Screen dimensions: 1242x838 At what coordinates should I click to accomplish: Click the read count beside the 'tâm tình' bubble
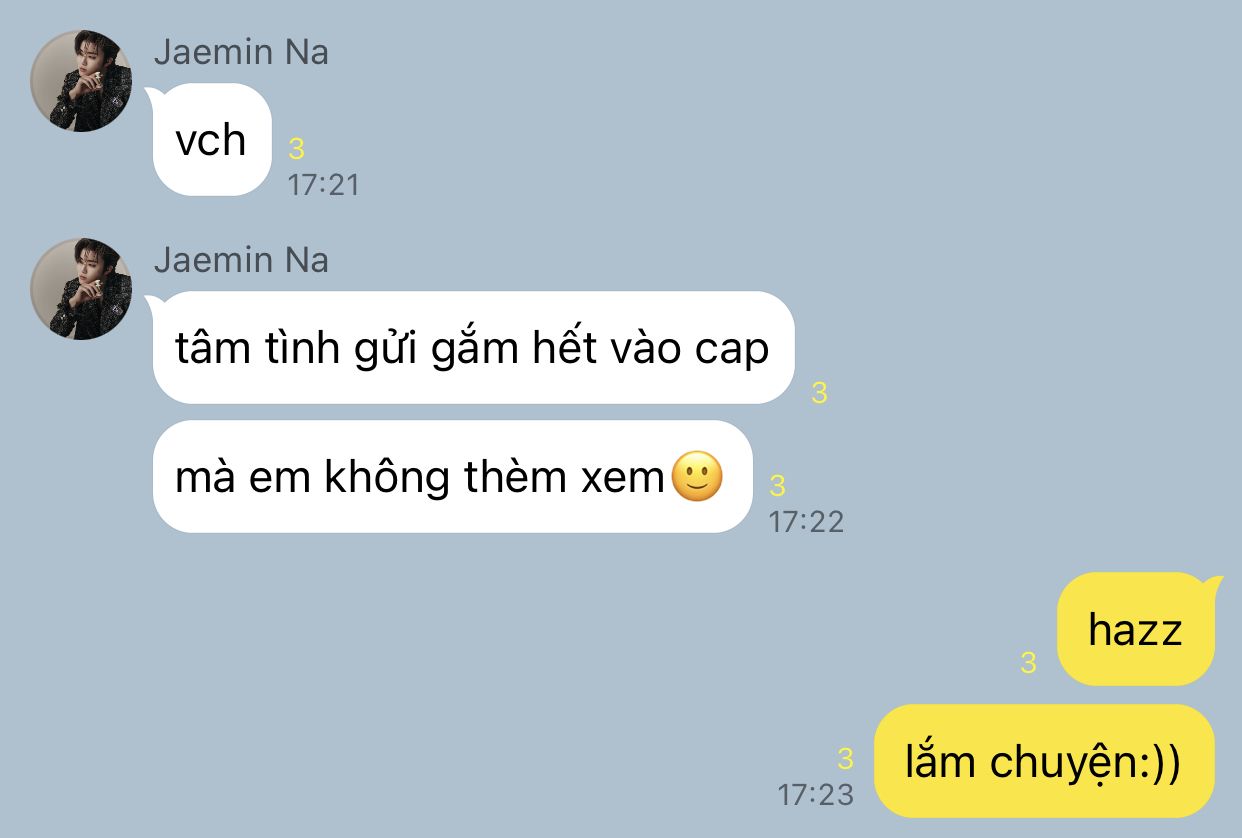[x=819, y=393]
